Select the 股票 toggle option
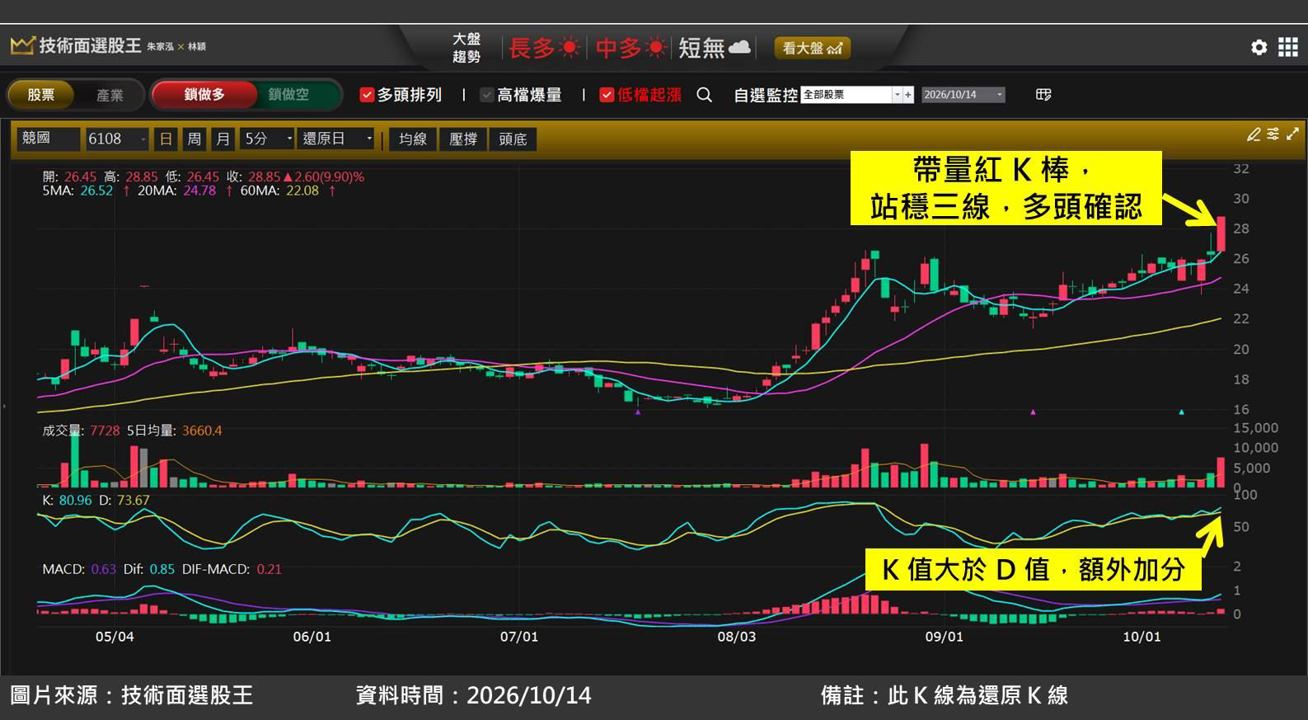 [x=41, y=95]
